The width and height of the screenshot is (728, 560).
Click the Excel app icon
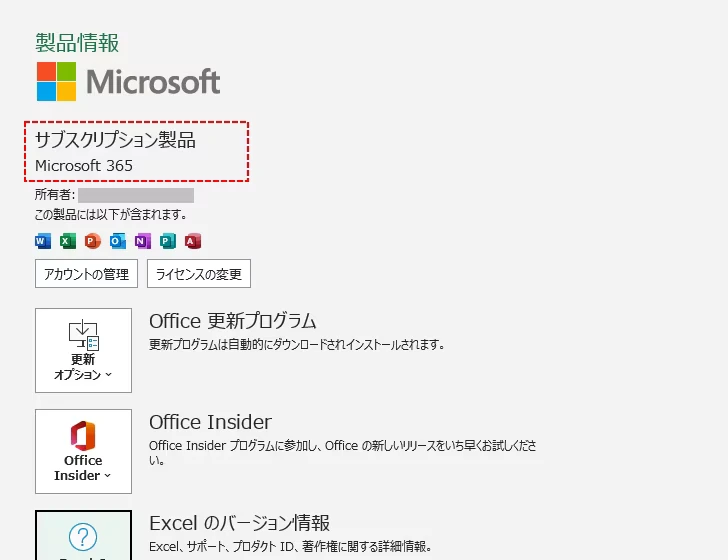tap(68, 241)
